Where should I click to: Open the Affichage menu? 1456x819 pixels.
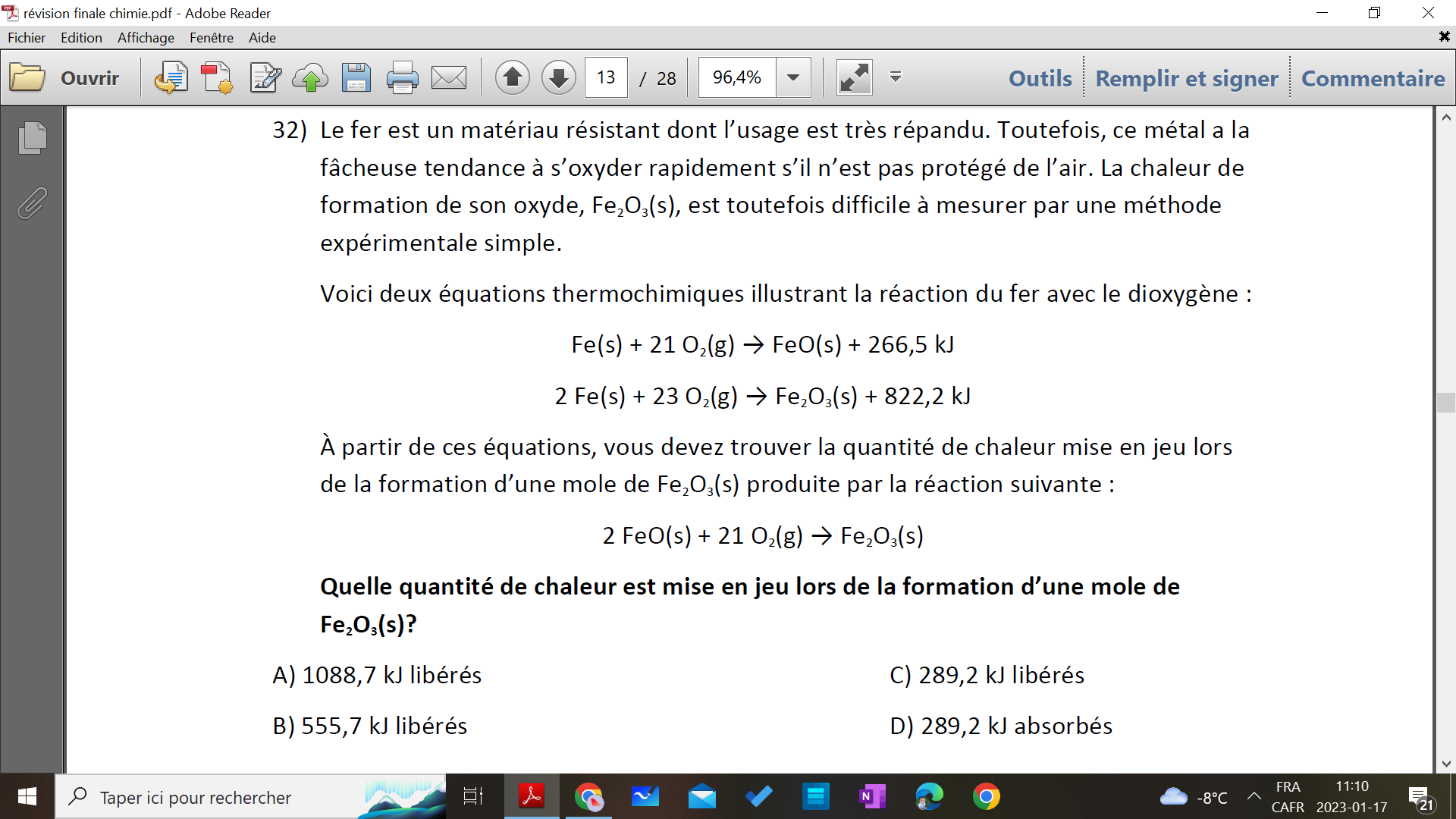[x=145, y=37]
